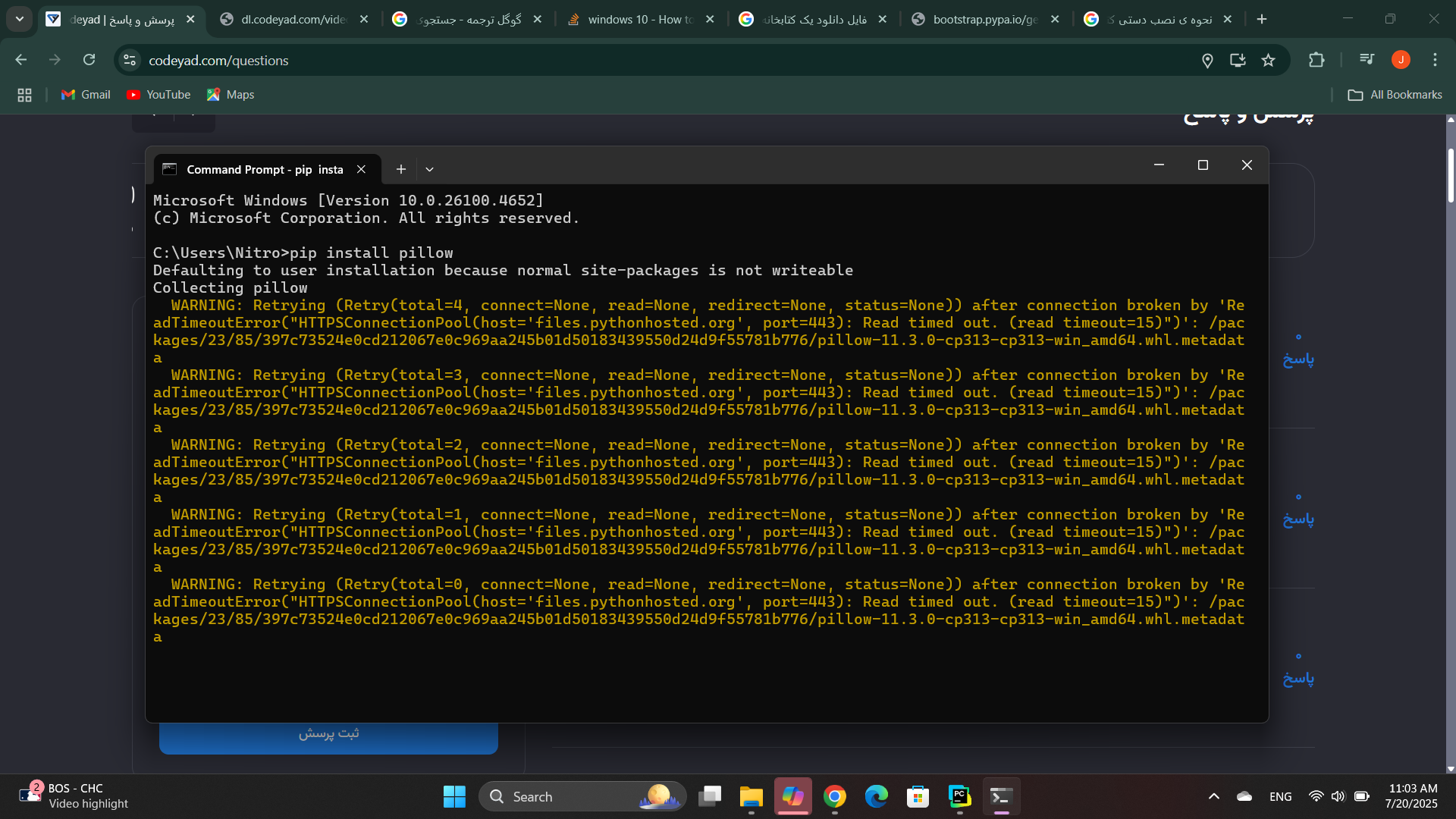This screenshot has height=819, width=1456.
Task: Open Wi-Fi network settings tray icon
Action: [x=1316, y=796]
